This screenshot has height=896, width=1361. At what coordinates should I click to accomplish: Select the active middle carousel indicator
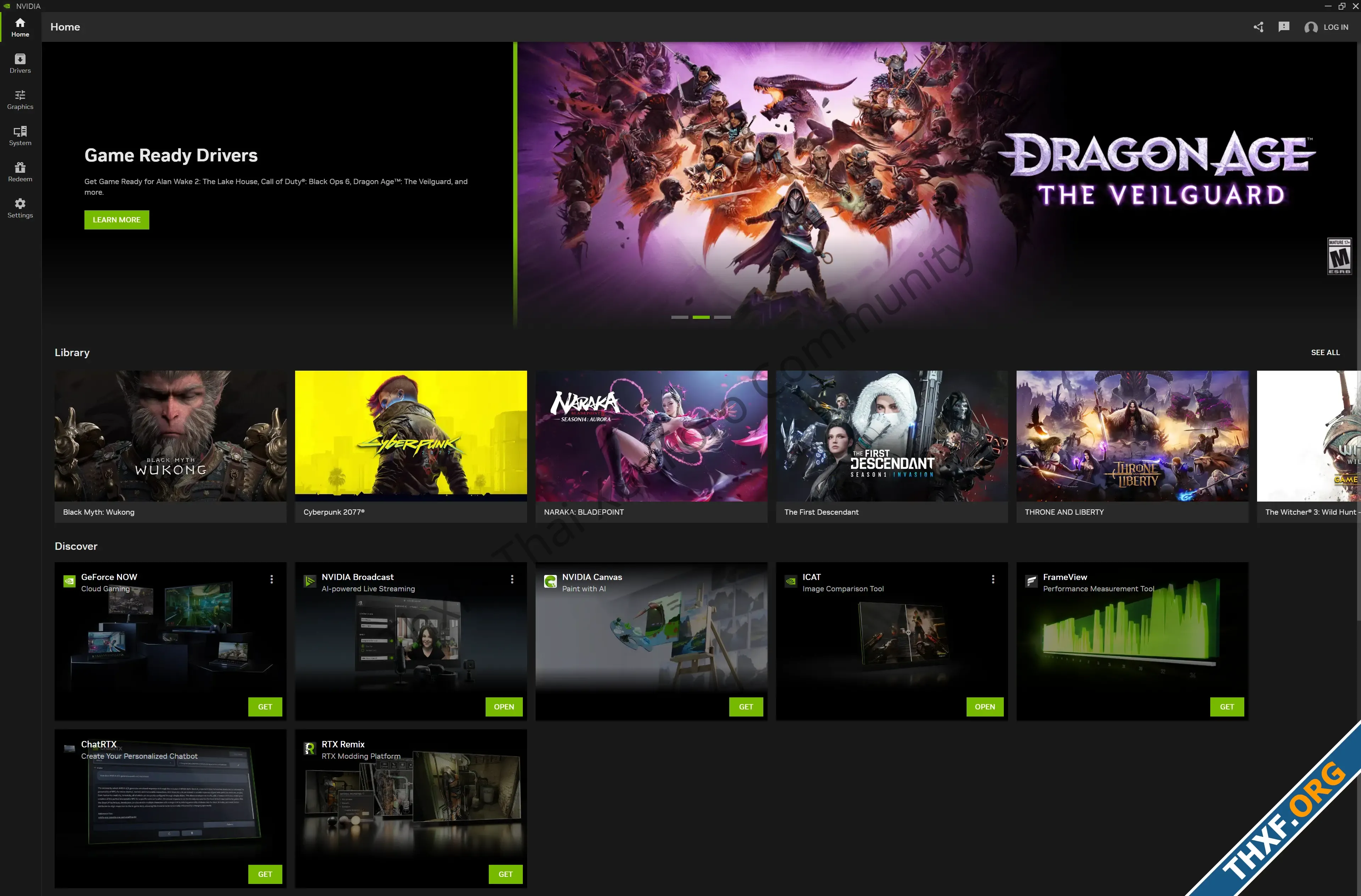[x=701, y=317]
